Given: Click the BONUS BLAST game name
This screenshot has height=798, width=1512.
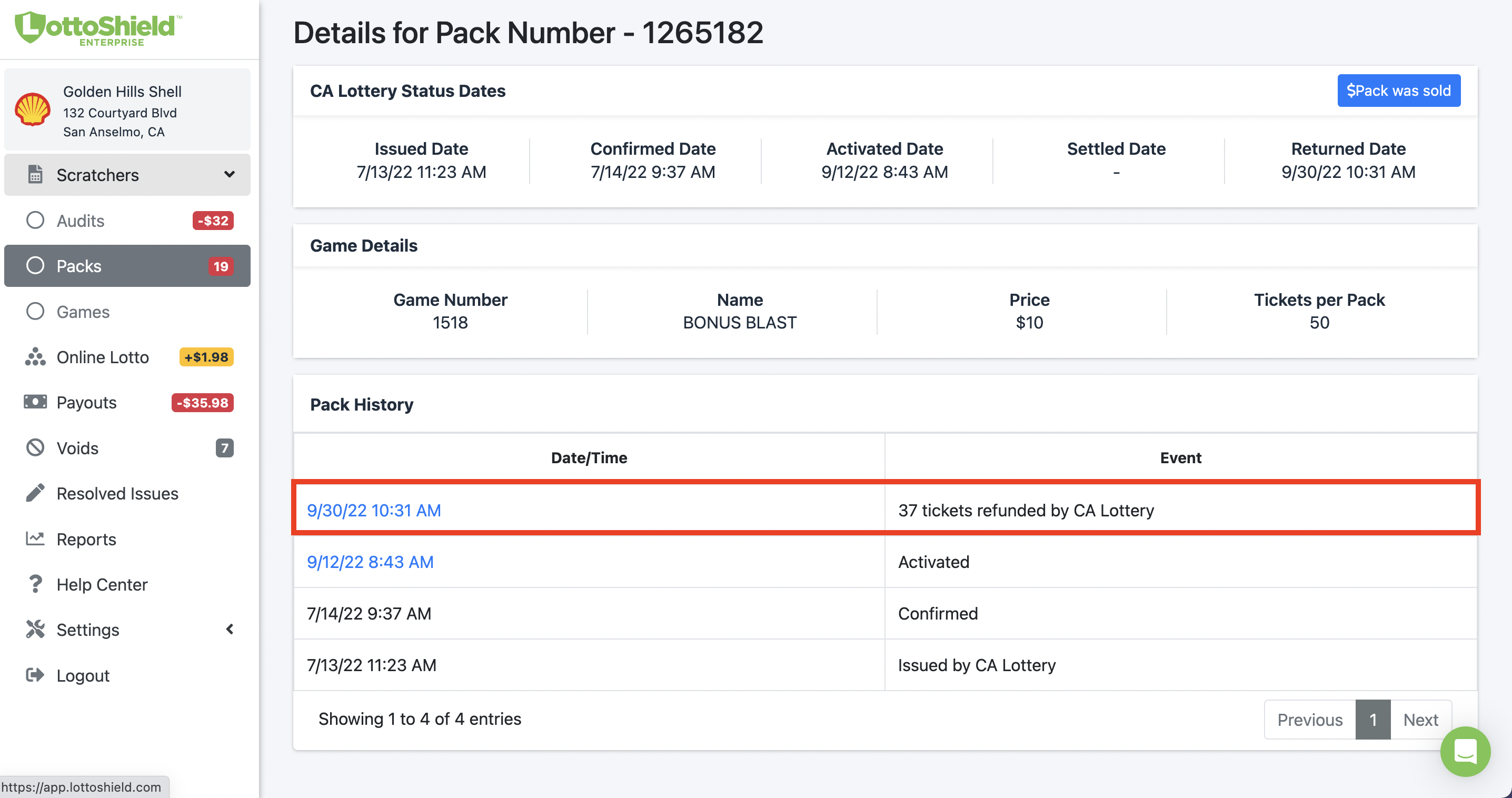Looking at the screenshot, I should point(740,322).
